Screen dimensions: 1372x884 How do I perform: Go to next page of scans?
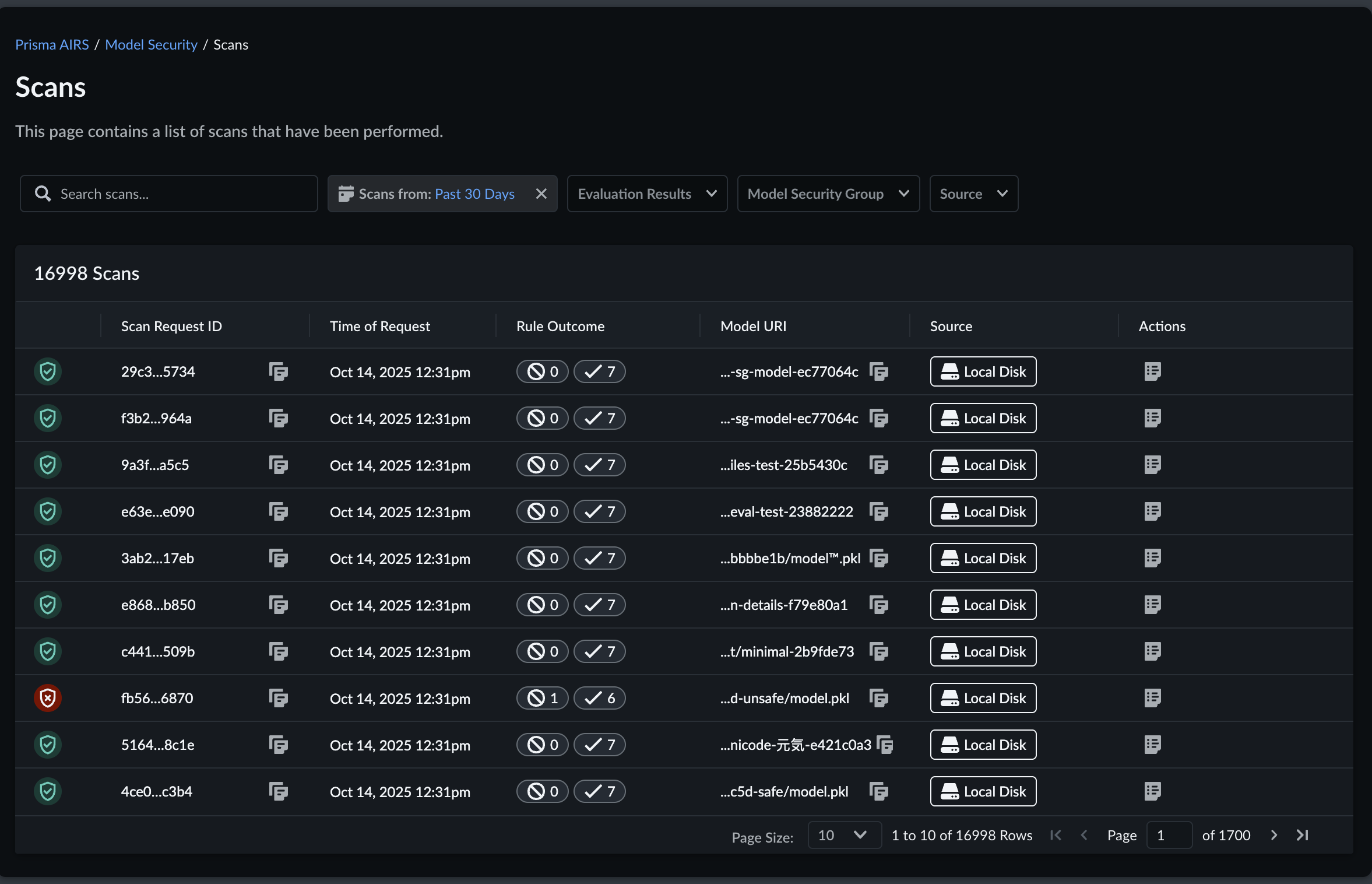tap(1274, 835)
